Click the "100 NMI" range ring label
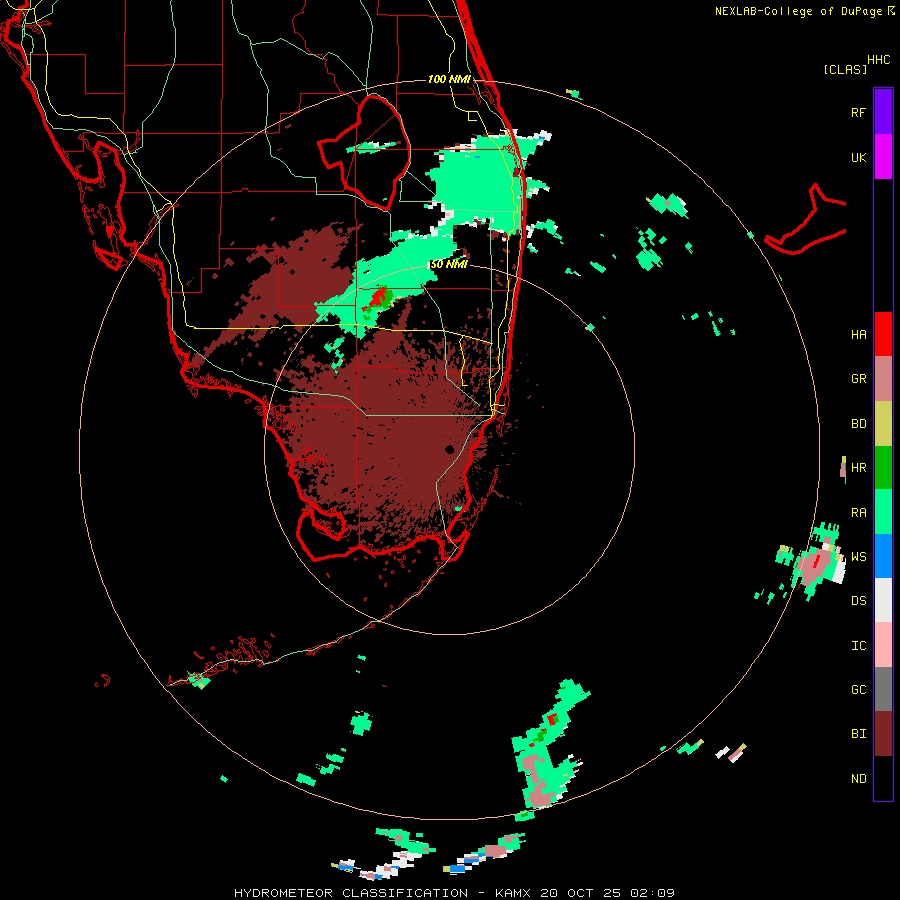 (449, 79)
